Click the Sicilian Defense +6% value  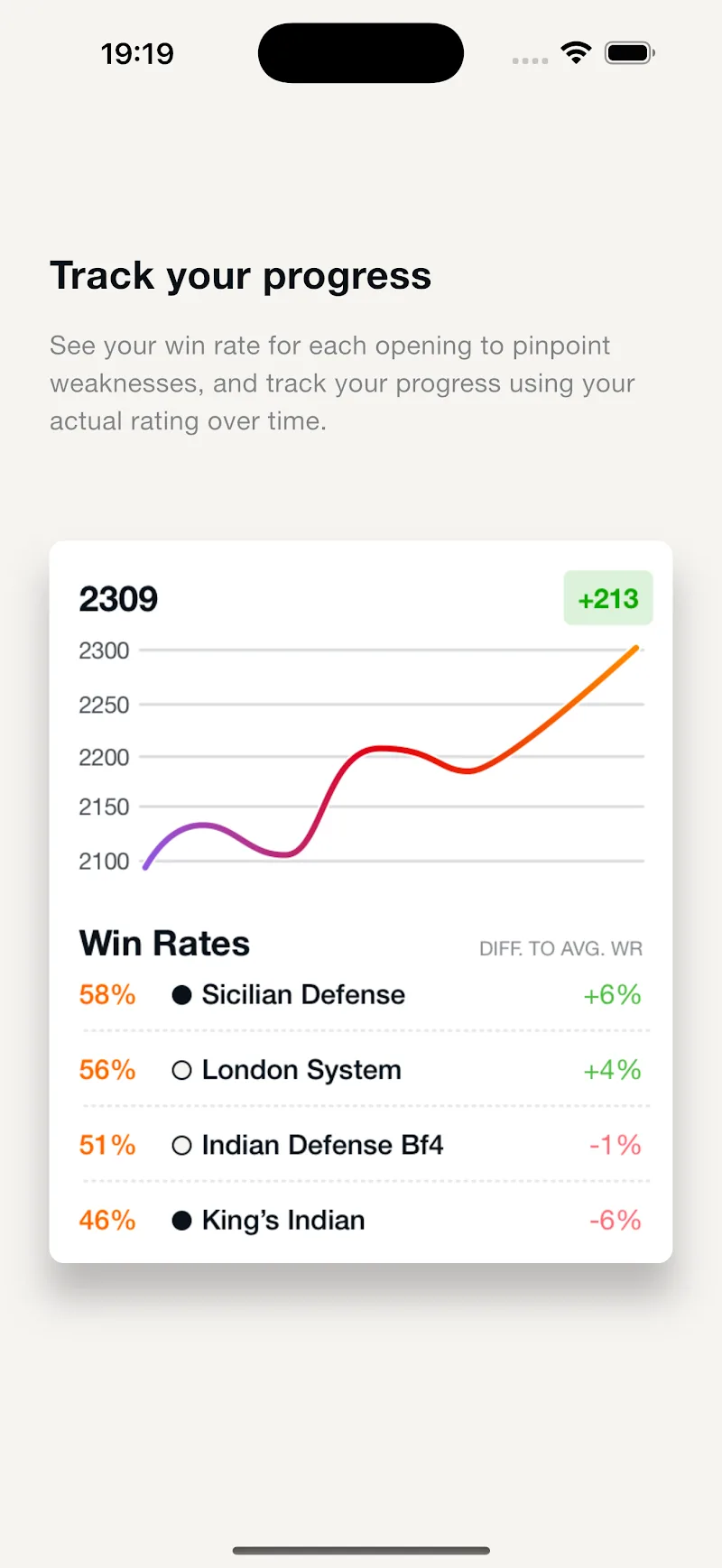[612, 994]
